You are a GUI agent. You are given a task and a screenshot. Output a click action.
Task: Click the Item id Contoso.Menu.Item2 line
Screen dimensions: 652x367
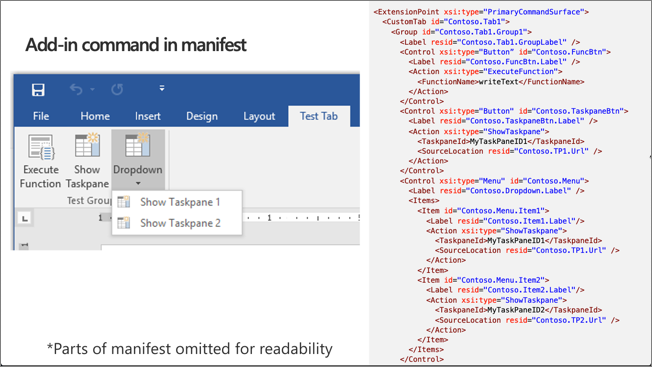pos(483,280)
